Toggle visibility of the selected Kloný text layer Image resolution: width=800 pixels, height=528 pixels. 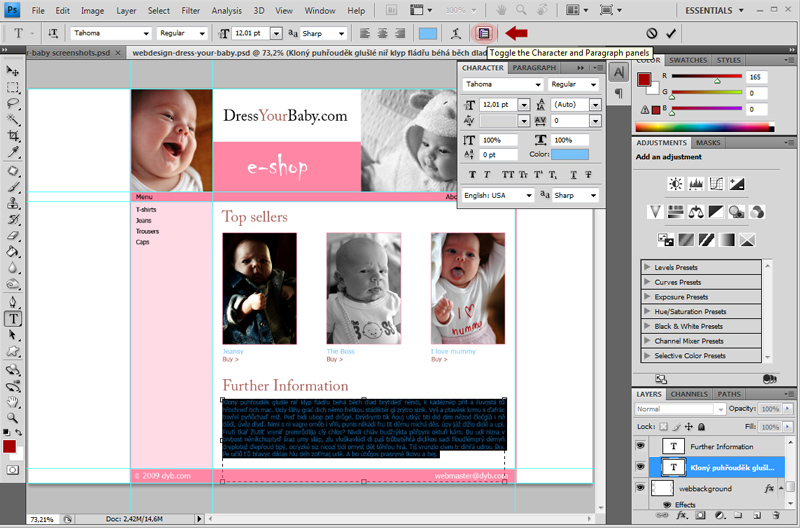click(x=640, y=467)
